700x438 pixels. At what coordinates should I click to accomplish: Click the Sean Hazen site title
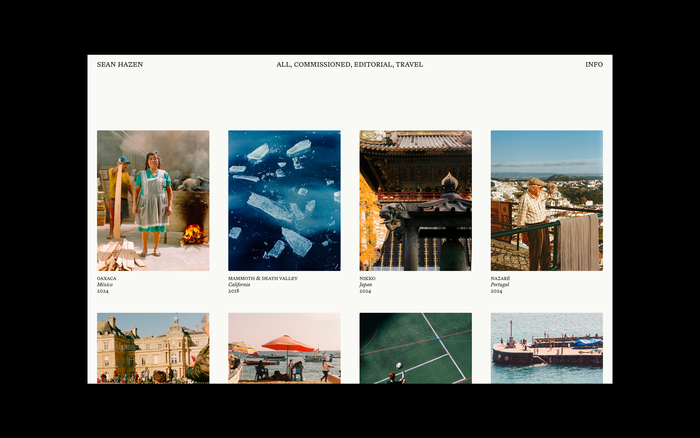[x=120, y=64]
